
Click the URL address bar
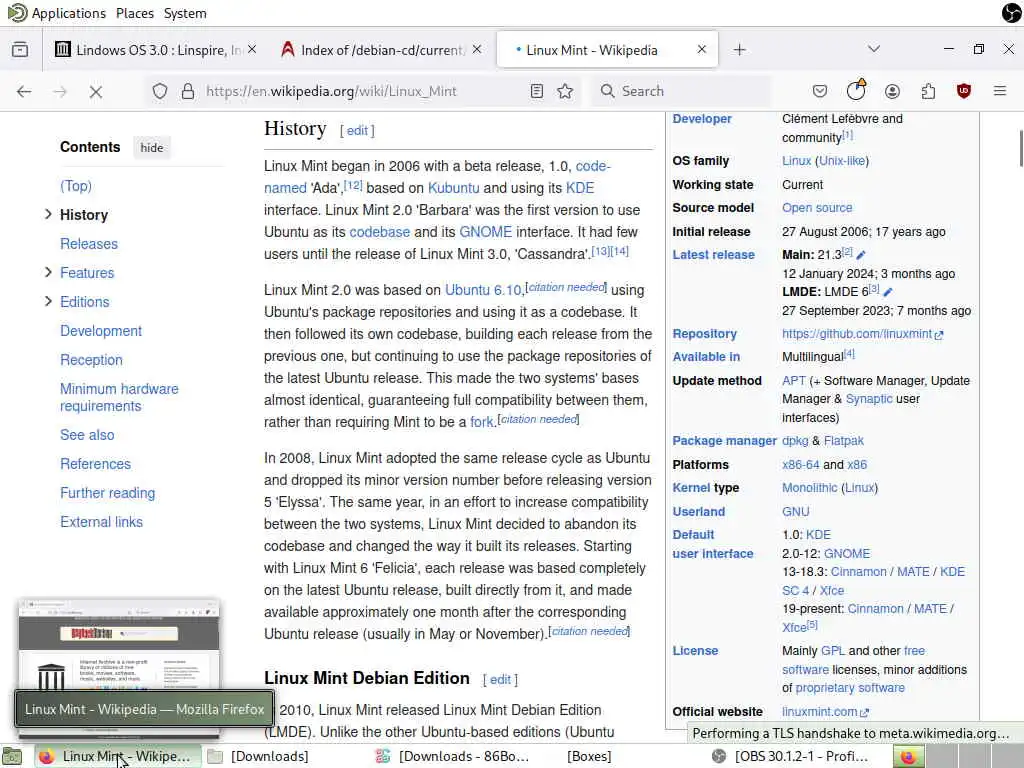(362, 91)
